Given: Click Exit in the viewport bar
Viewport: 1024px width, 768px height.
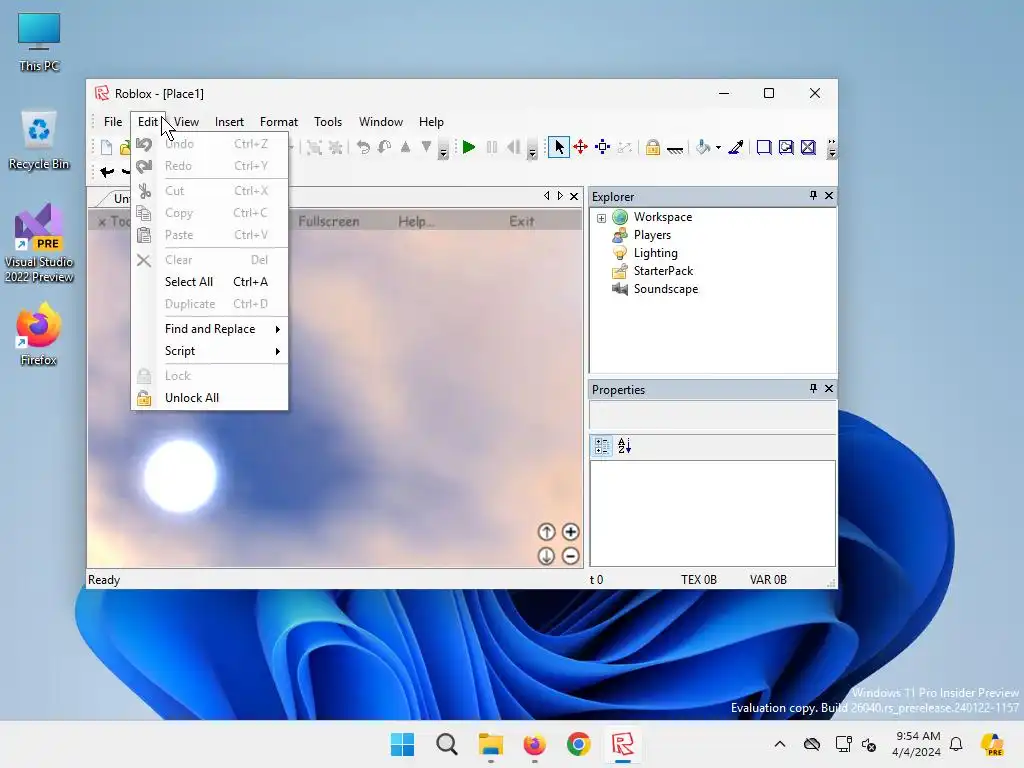Looking at the screenshot, I should tap(522, 222).
